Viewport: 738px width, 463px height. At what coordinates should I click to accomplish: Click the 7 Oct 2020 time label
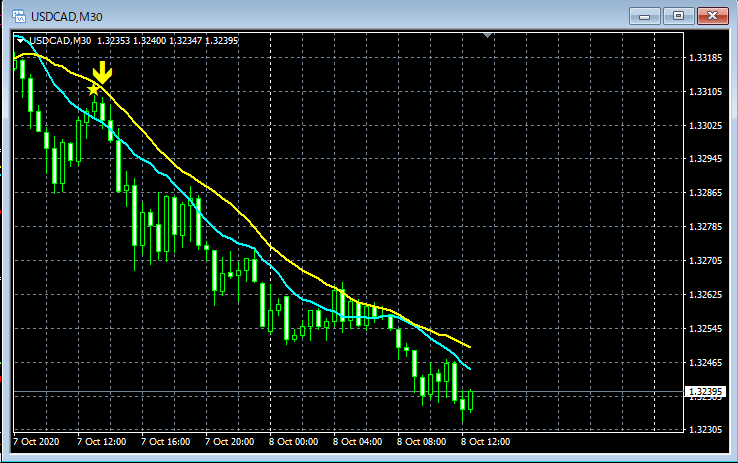(36, 442)
